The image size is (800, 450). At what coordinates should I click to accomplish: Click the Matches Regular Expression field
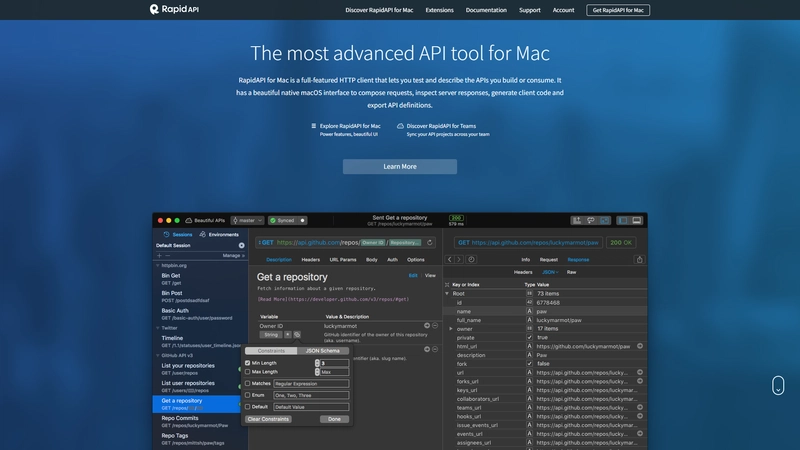[x=311, y=383]
